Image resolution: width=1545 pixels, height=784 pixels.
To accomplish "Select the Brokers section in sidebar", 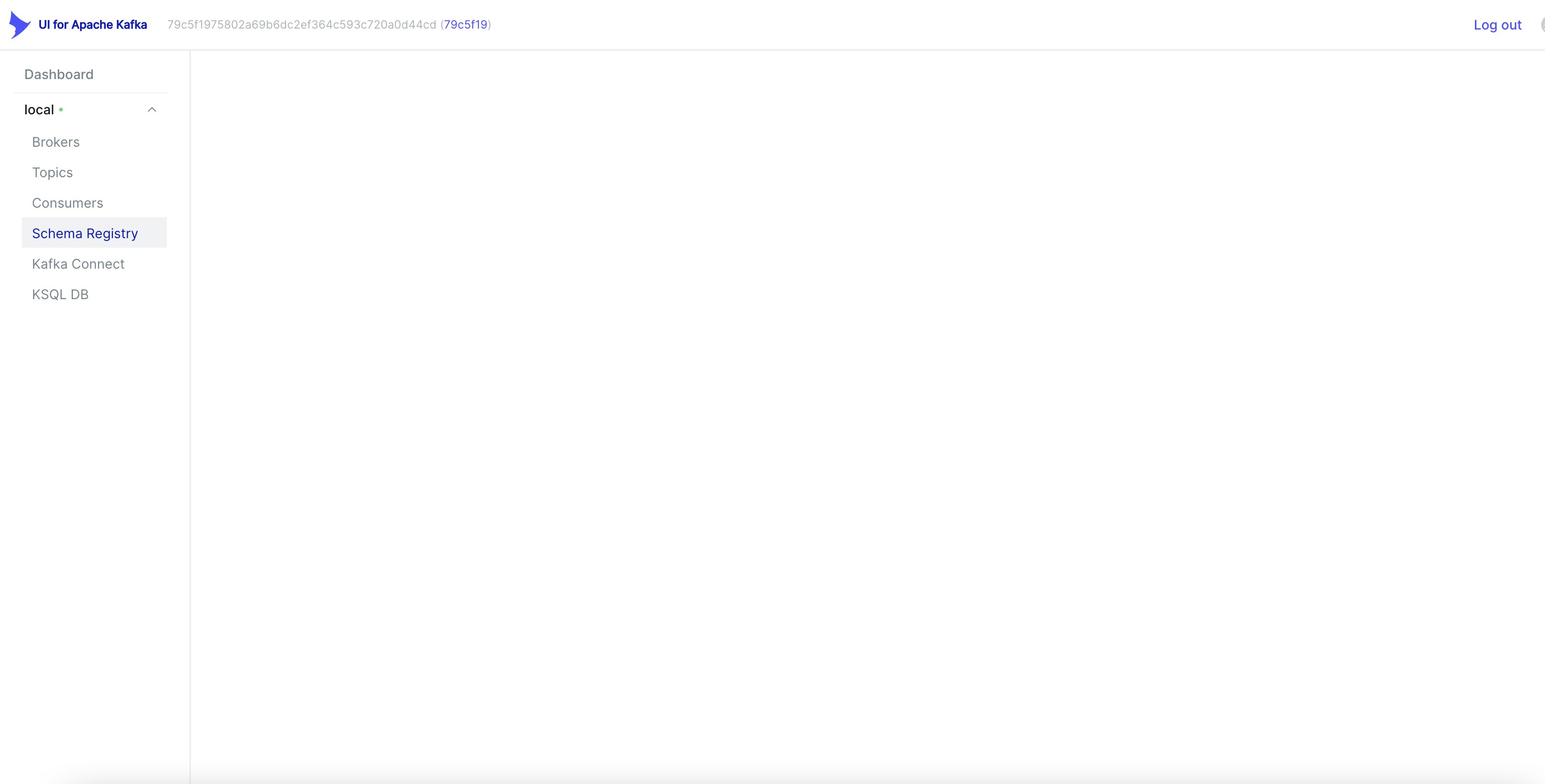I will tap(55, 142).
